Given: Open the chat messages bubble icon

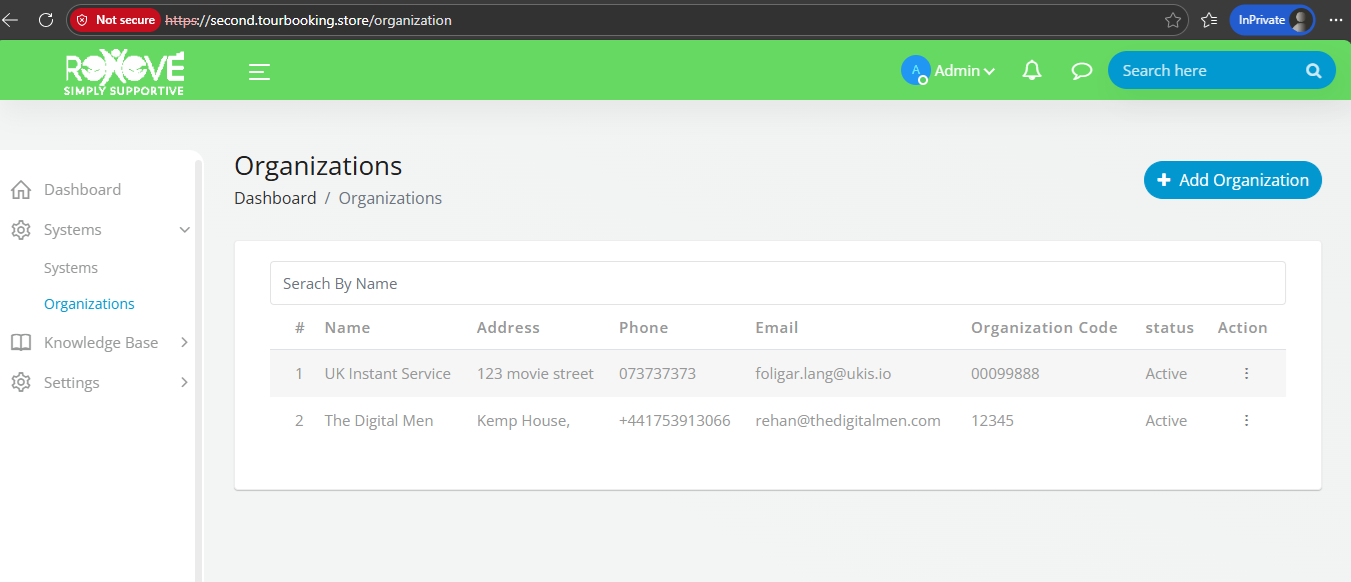Looking at the screenshot, I should pyautogui.click(x=1081, y=71).
